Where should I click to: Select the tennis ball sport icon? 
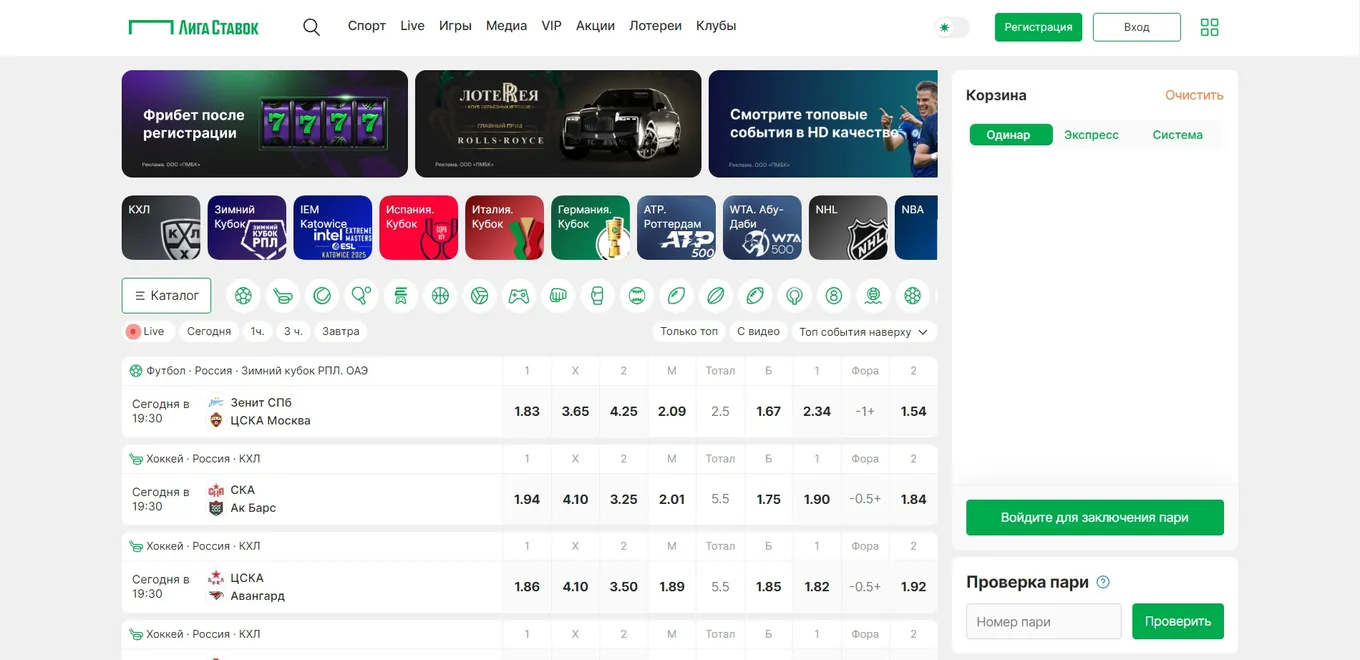point(322,296)
